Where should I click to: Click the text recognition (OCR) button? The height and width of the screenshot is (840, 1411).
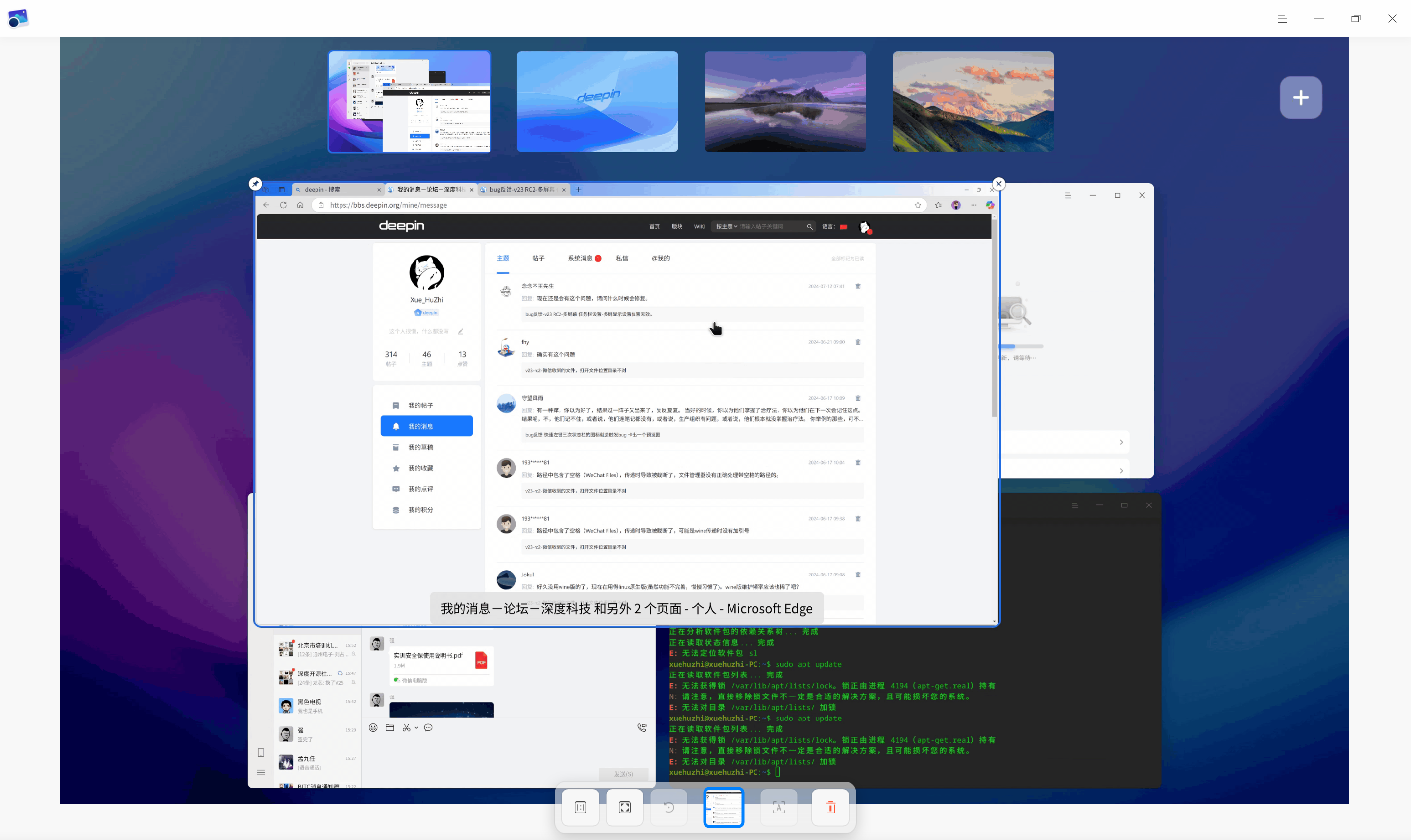pos(778,807)
